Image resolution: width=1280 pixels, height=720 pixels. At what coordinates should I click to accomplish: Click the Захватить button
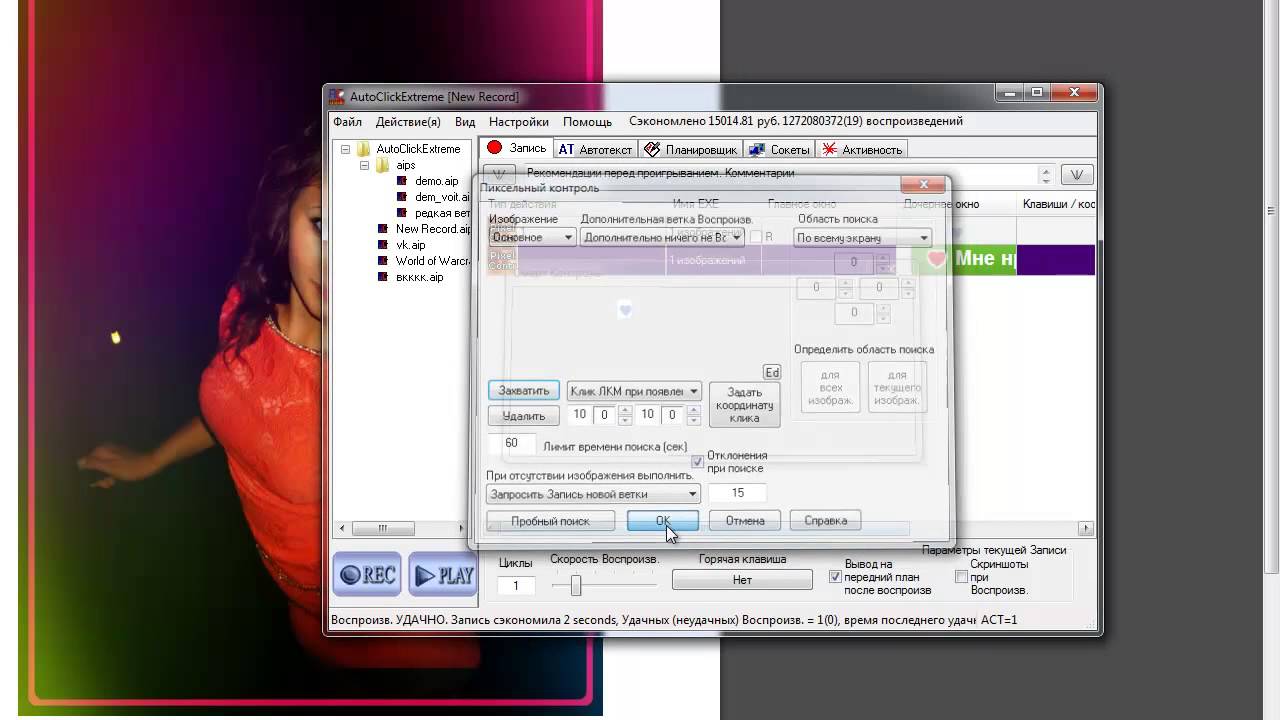(524, 391)
